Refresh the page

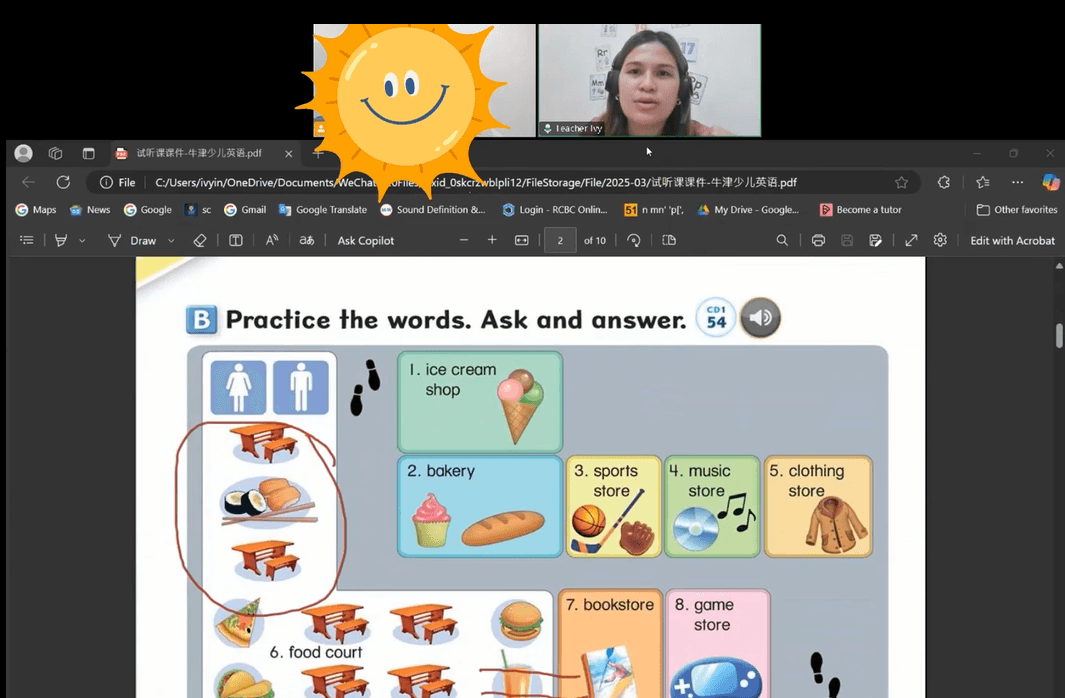coord(63,182)
